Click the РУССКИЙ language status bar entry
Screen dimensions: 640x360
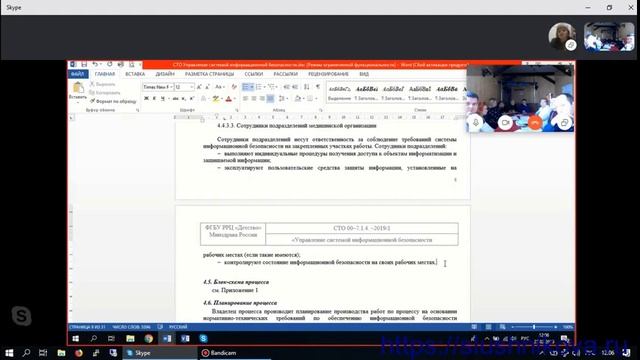tap(178, 327)
